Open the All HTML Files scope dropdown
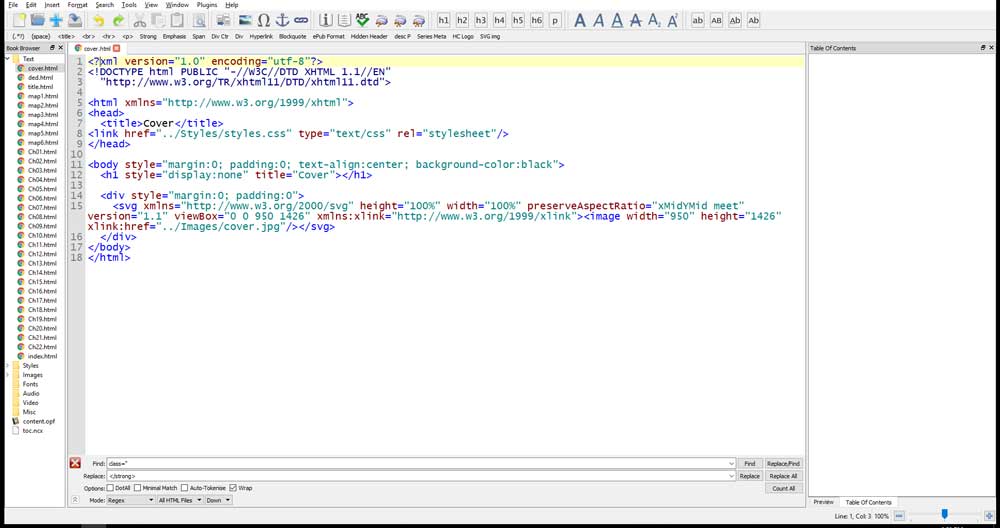This screenshot has width=1000, height=528. [x=180, y=500]
